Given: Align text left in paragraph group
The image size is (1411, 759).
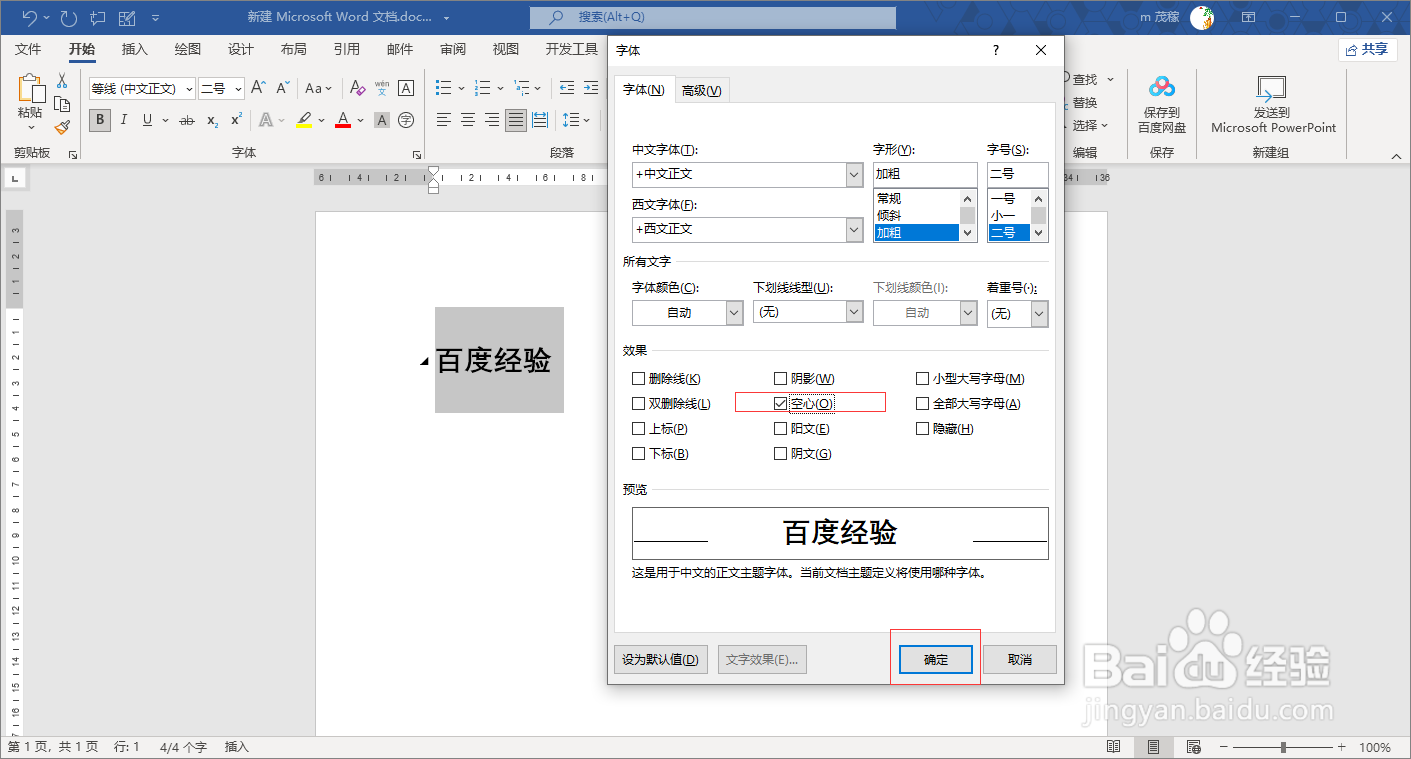Looking at the screenshot, I should [x=444, y=120].
